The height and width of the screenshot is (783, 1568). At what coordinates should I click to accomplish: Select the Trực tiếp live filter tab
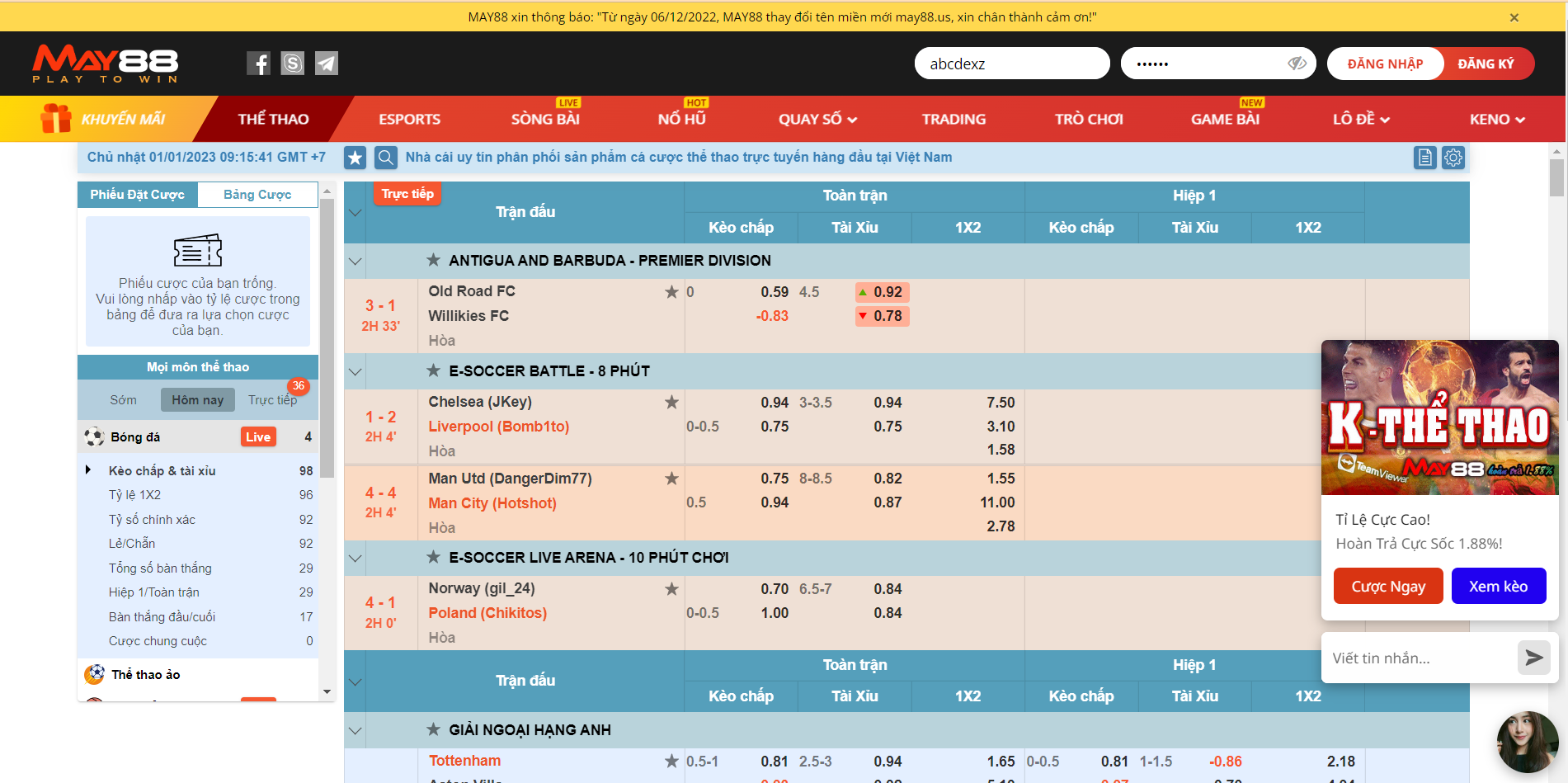tap(272, 400)
